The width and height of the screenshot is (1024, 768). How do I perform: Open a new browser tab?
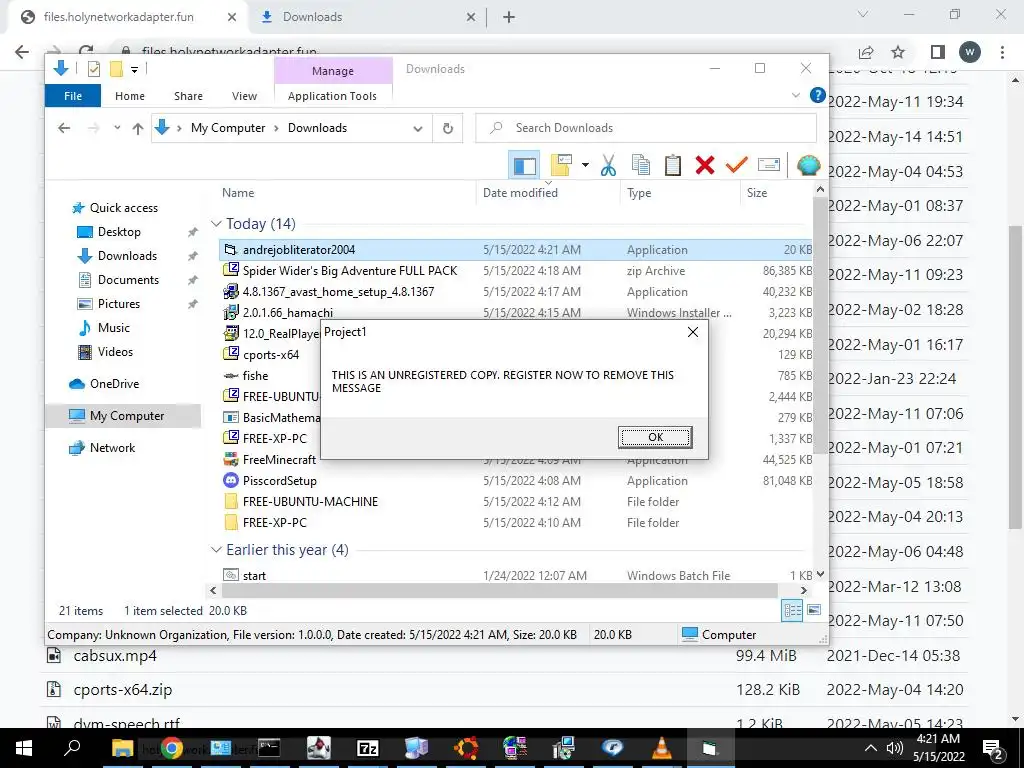(x=509, y=18)
